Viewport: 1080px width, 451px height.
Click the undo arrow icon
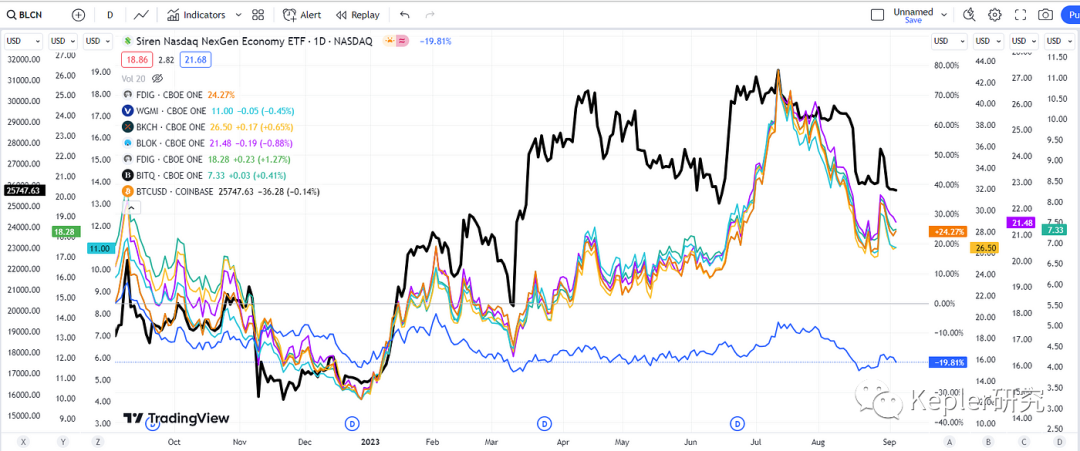point(404,14)
